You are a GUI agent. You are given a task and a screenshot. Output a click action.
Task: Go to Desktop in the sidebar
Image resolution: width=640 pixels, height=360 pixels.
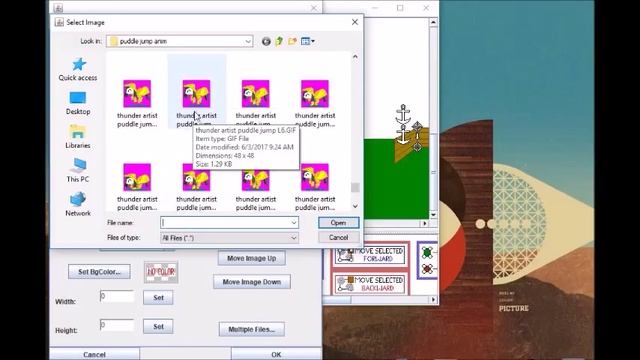click(78, 103)
